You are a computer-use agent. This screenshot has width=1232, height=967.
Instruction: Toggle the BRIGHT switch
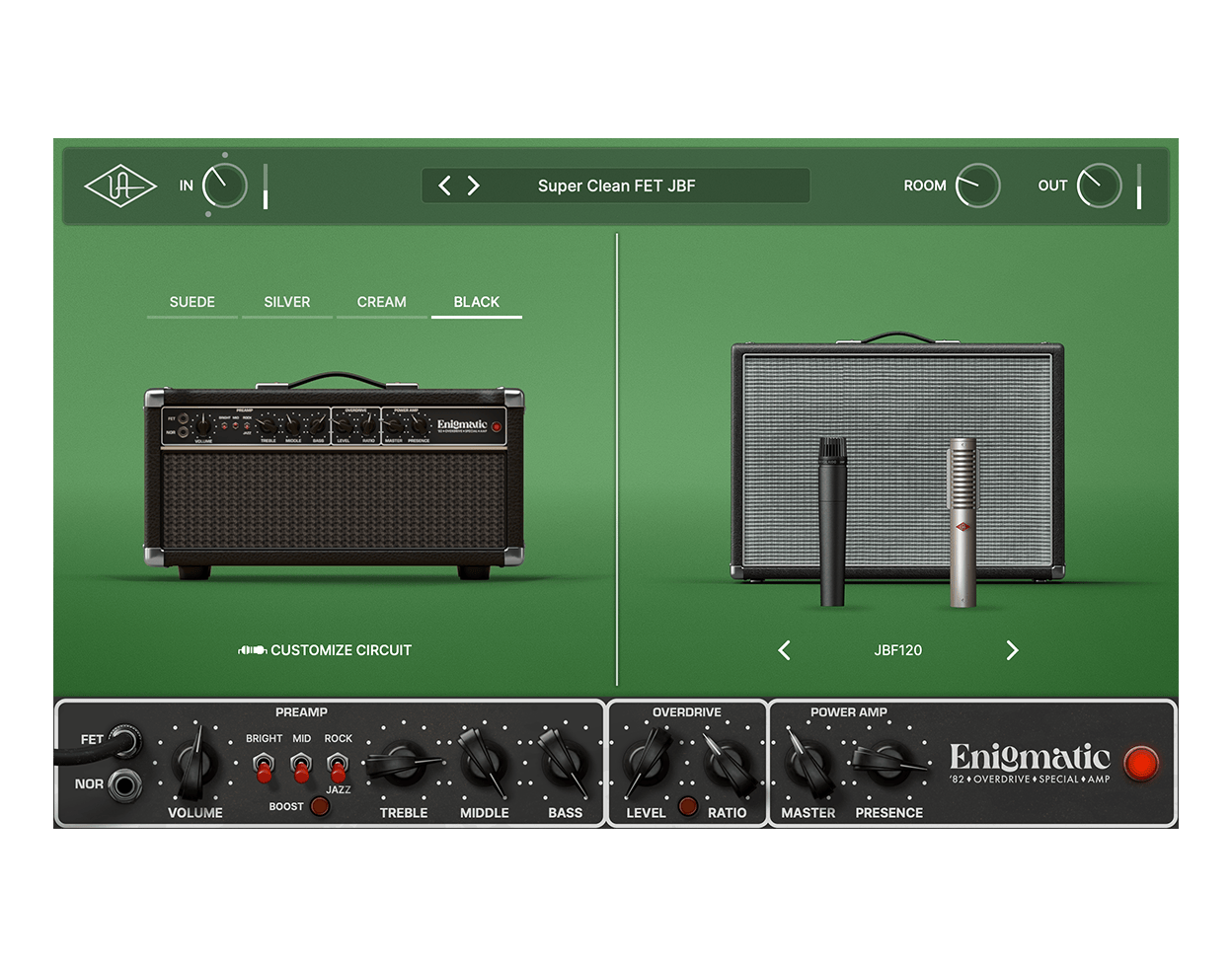point(264,766)
